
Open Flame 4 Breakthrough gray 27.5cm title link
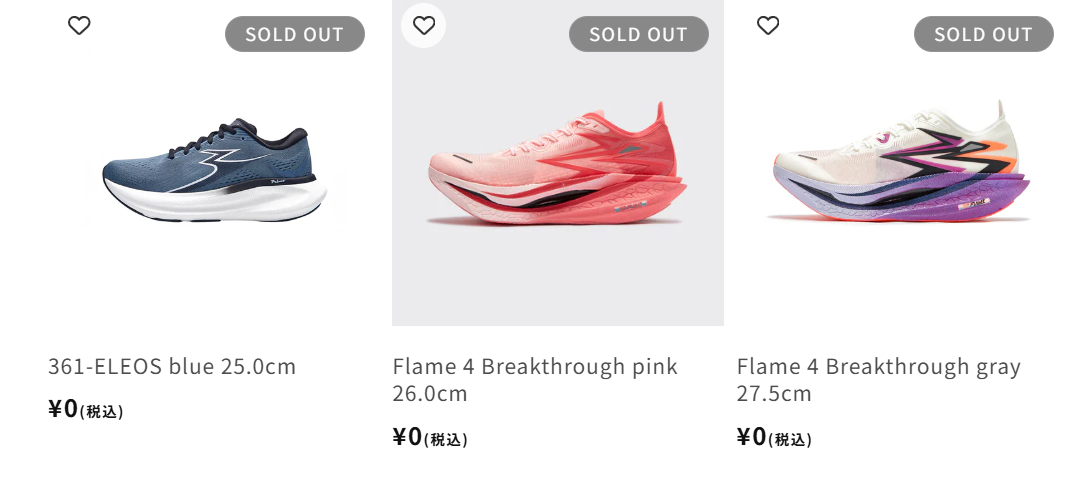pyautogui.click(x=879, y=380)
